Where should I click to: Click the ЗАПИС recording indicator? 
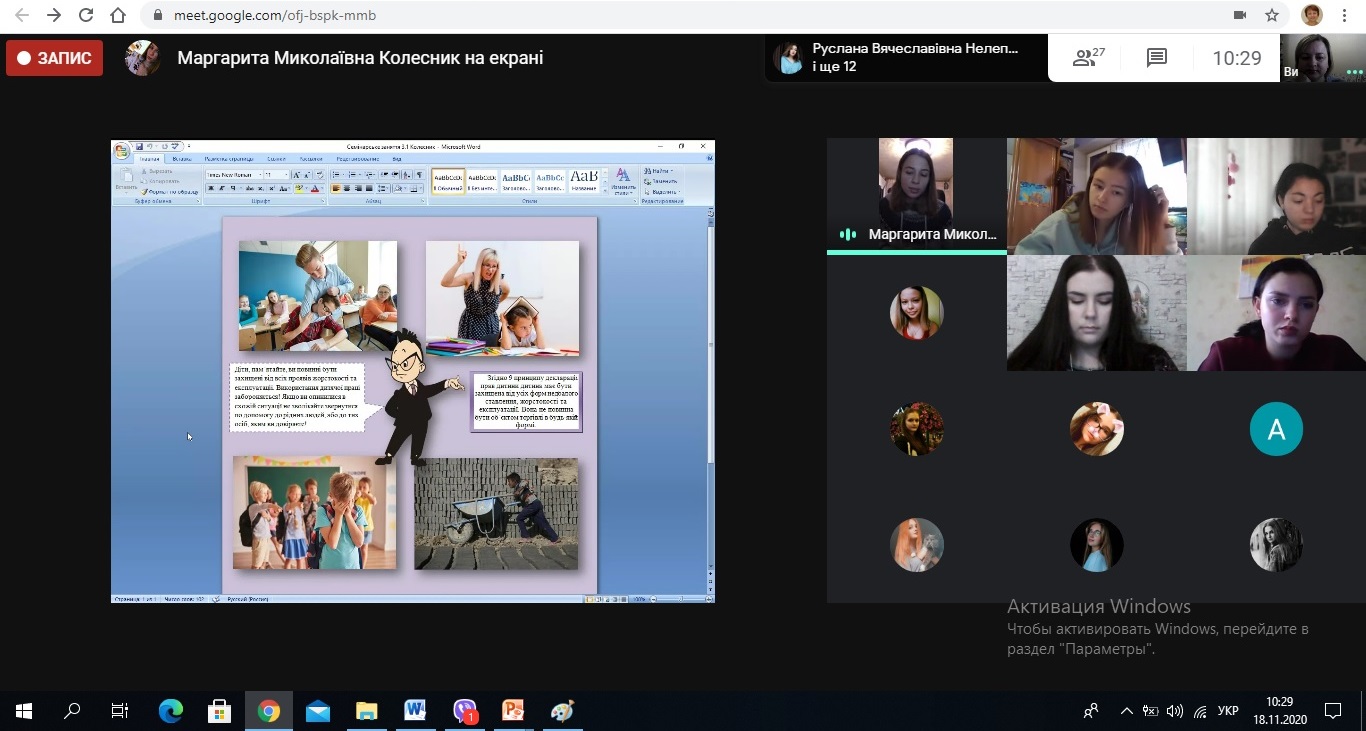(x=55, y=58)
